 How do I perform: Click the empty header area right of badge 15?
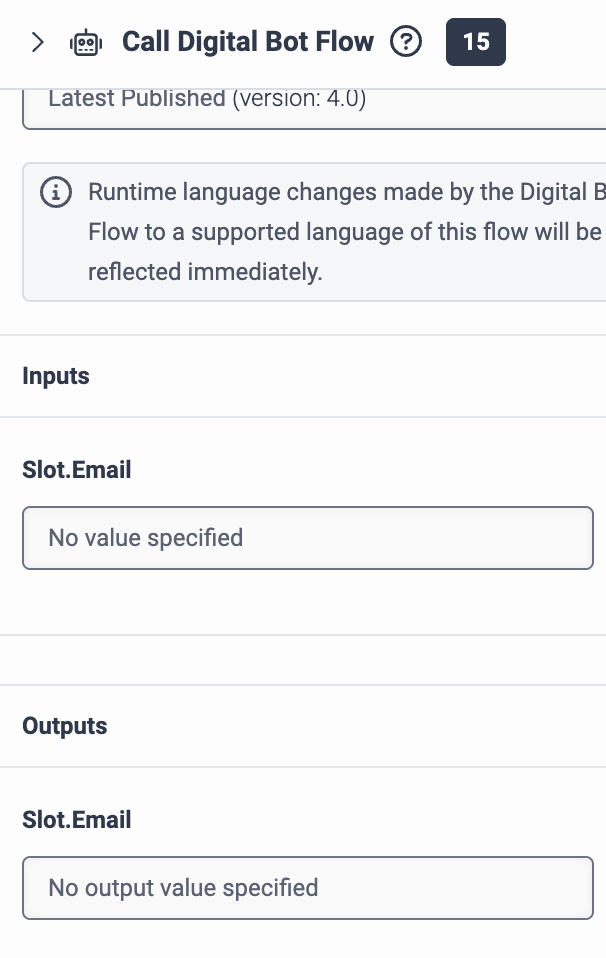tap(556, 42)
